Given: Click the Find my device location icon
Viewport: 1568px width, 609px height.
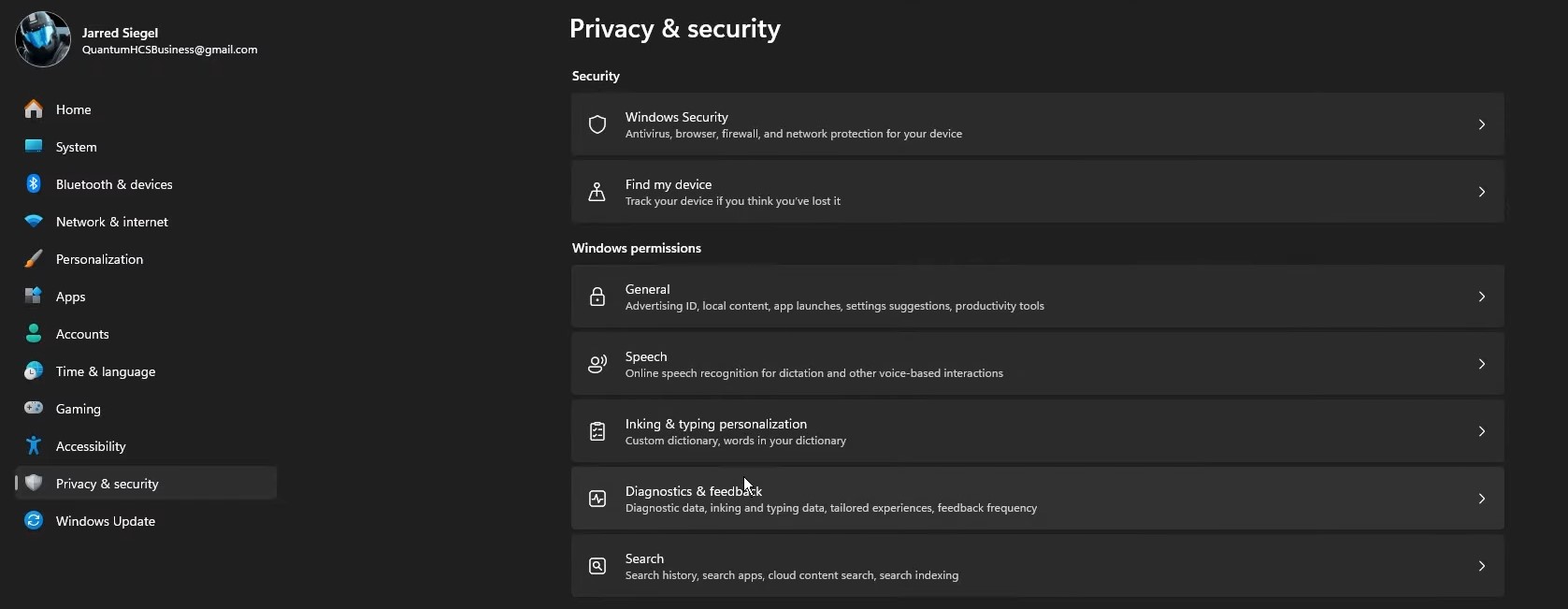Looking at the screenshot, I should coord(597,192).
